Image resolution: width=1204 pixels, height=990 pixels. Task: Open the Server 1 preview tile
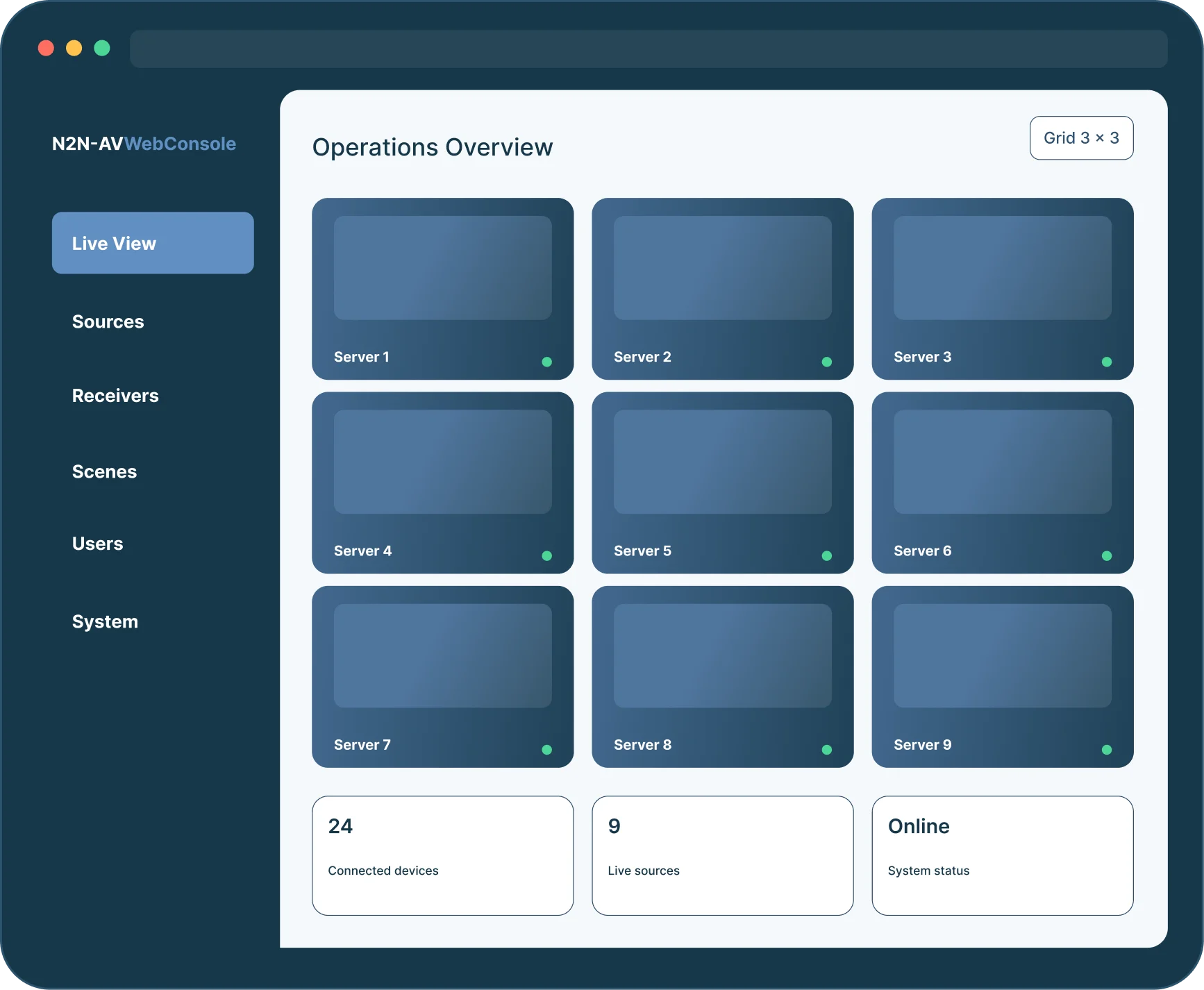pos(443,289)
